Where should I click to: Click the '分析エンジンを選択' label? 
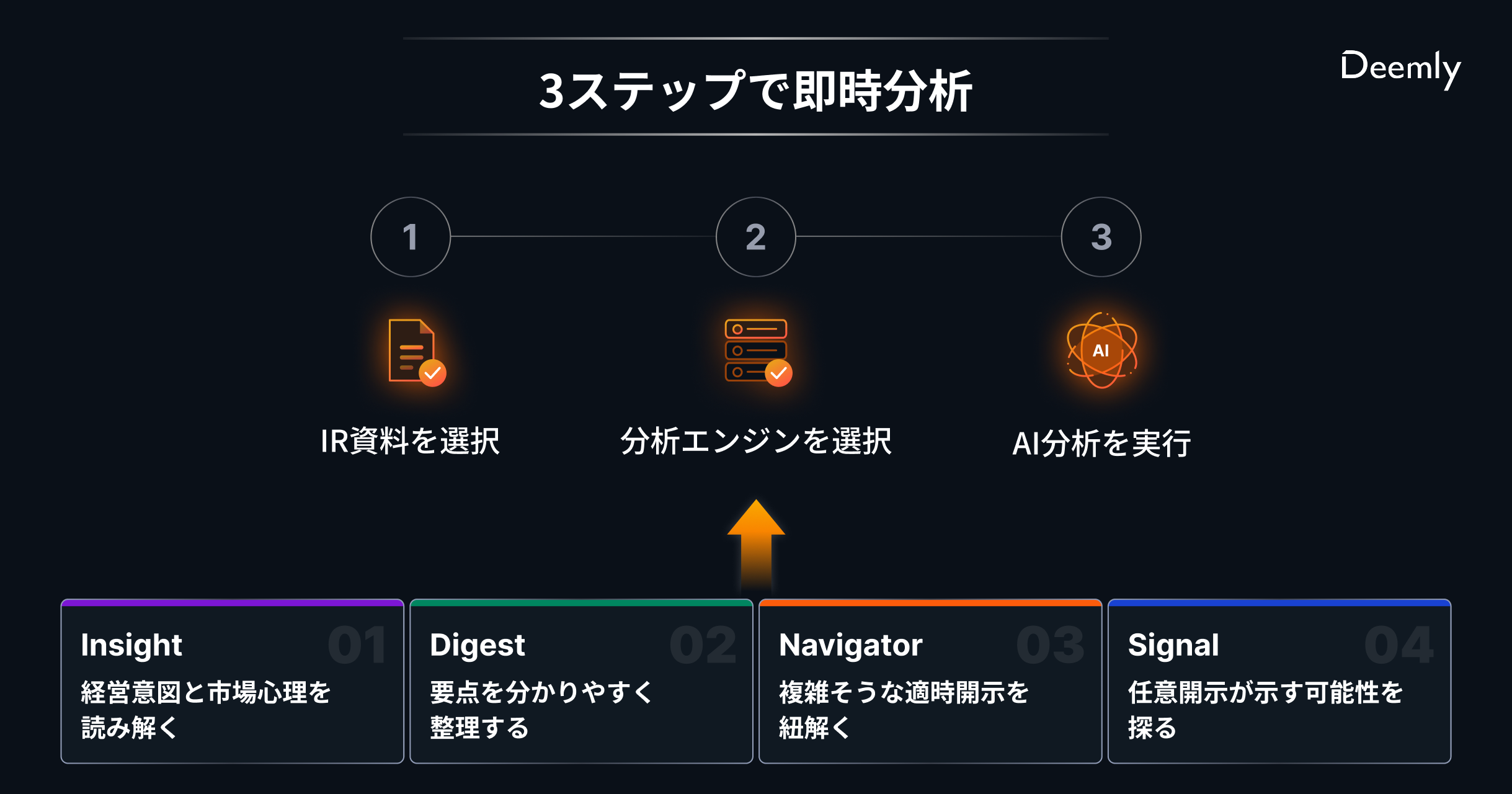(756, 441)
